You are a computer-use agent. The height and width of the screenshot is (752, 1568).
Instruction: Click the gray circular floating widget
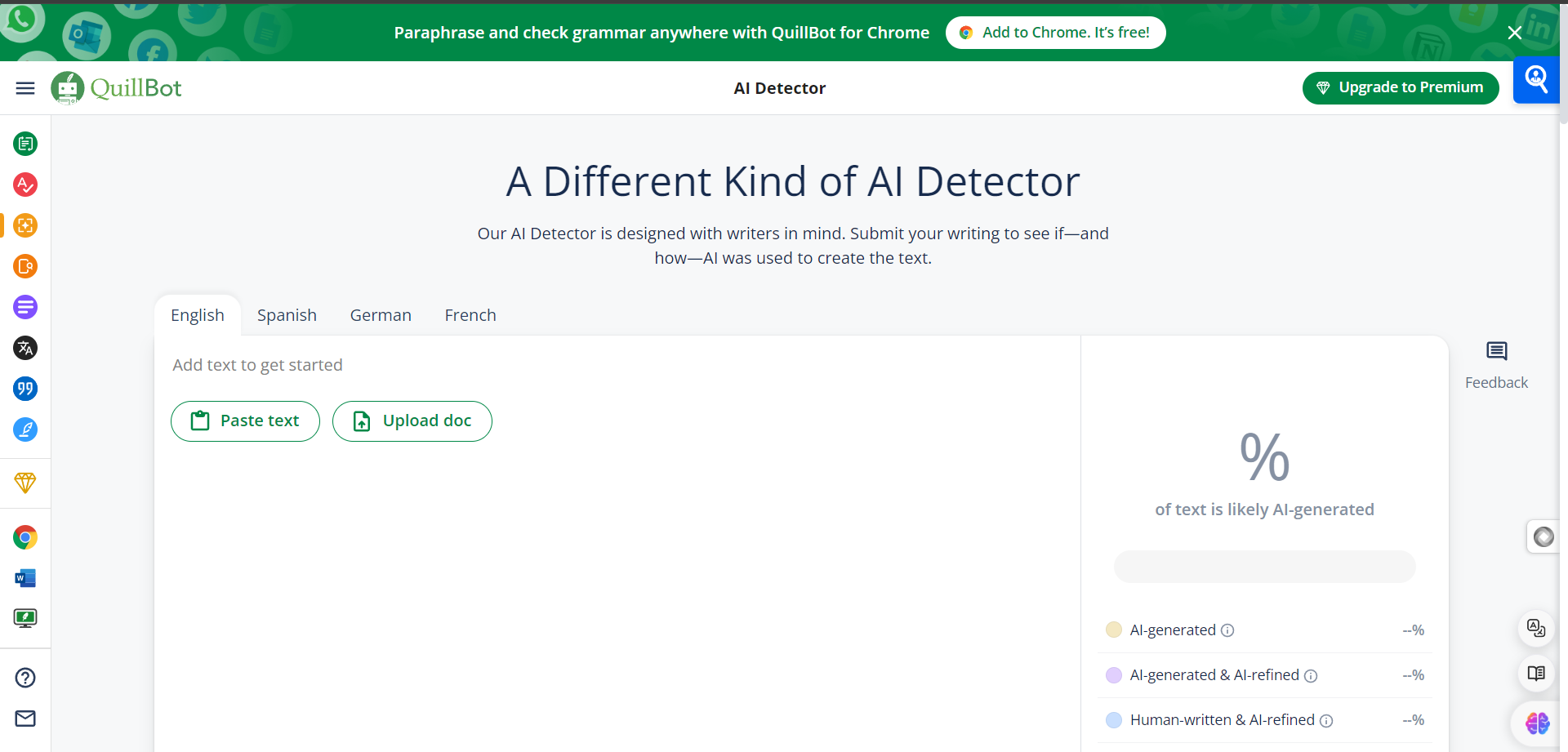[x=1543, y=536]
